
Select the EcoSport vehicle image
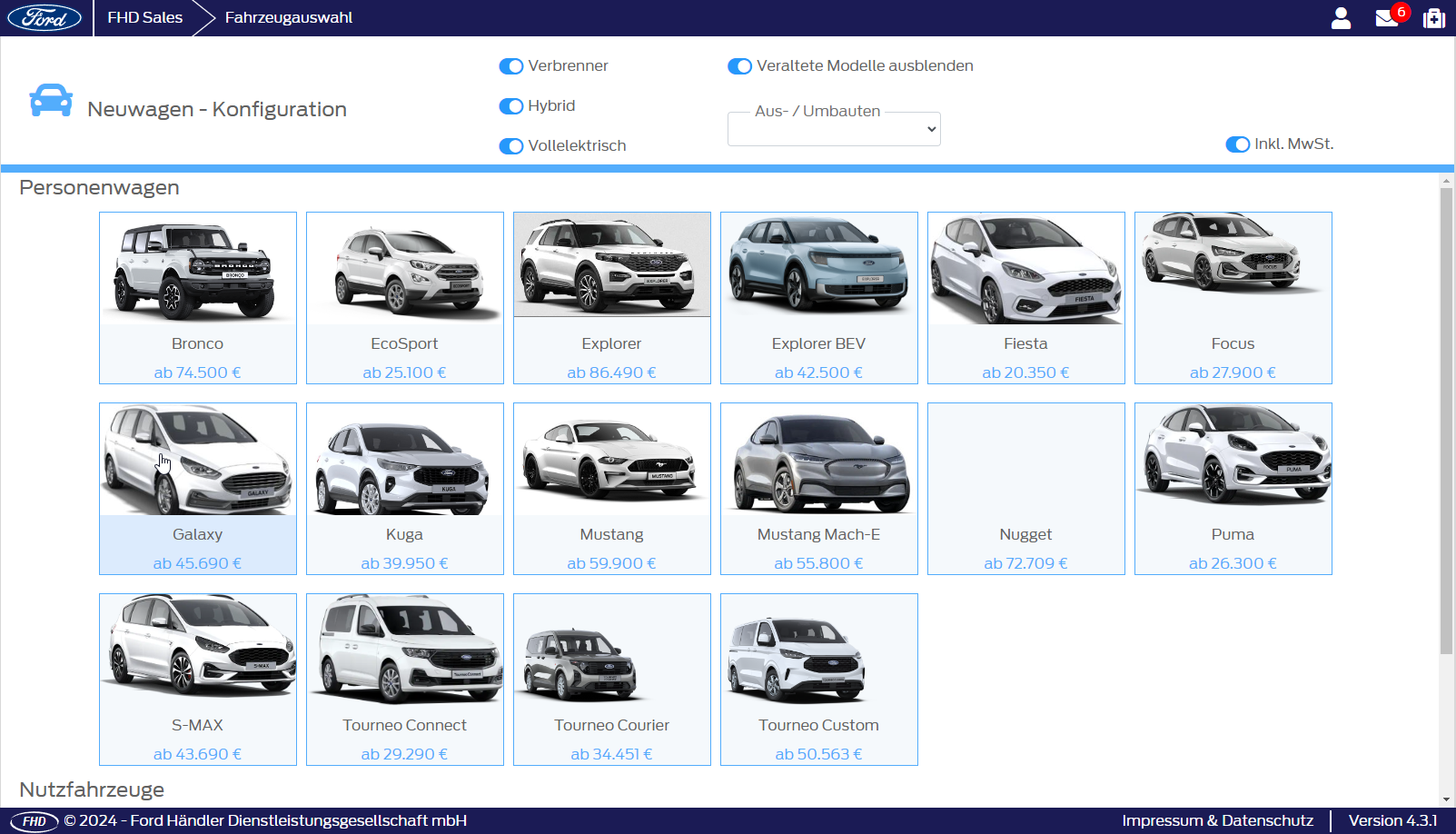click(x=405, y=269)
